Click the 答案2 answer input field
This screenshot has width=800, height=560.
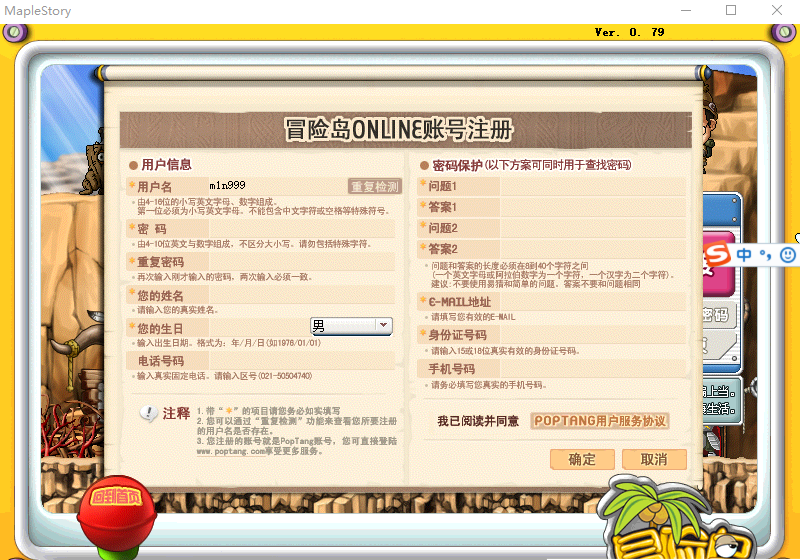tap(593, 249)
